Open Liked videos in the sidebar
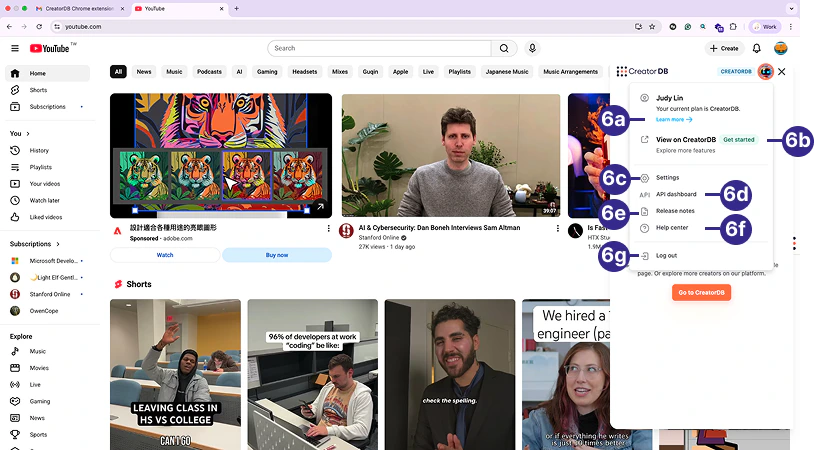 coord(47,217)
